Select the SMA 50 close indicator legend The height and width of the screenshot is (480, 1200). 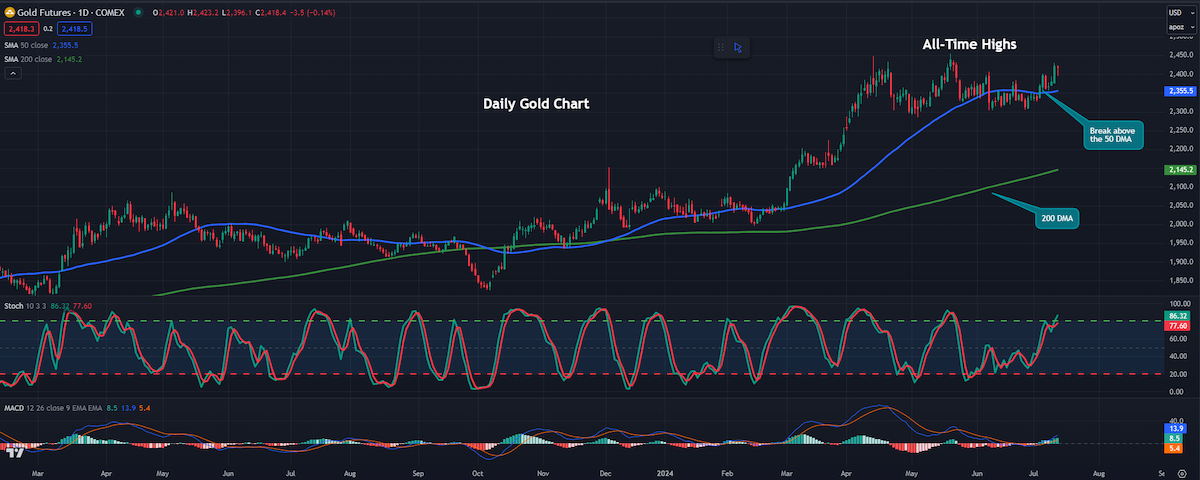[42, 45]
